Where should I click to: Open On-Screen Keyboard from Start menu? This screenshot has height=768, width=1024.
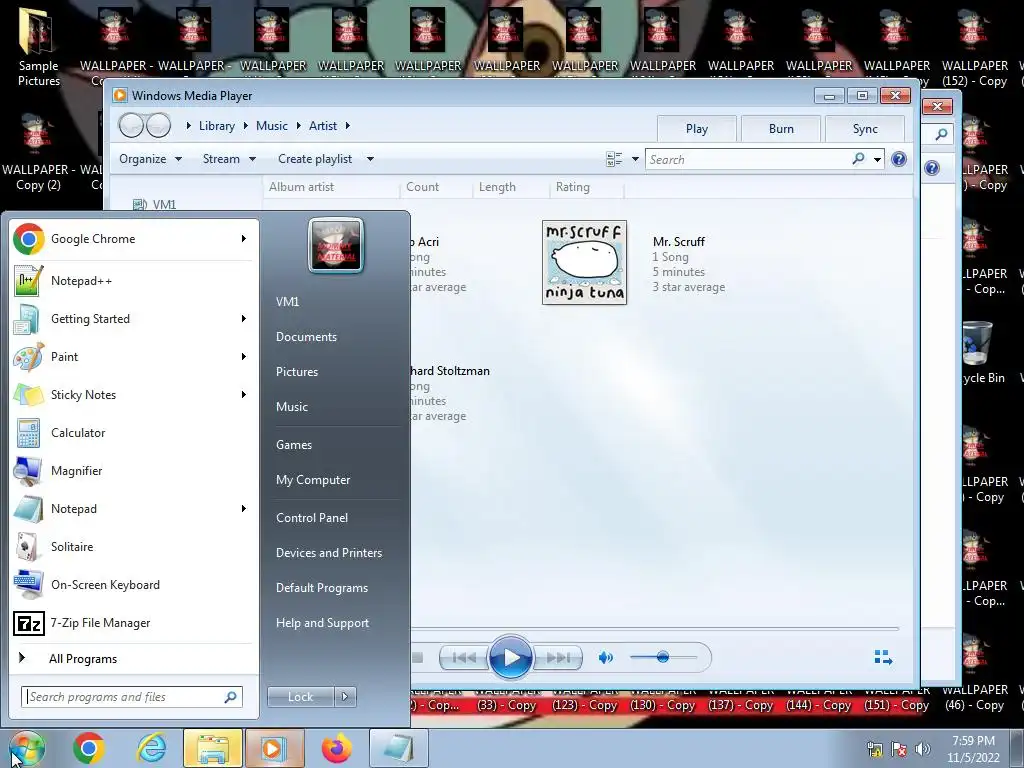click(132, 584)
